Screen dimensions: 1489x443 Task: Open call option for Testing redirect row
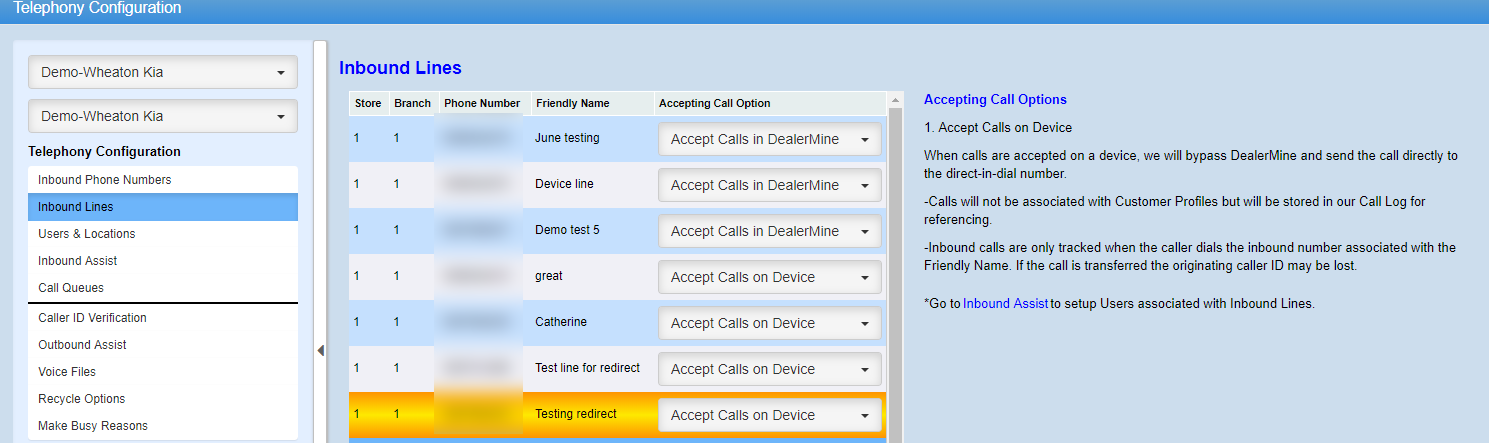pos(769,415)
